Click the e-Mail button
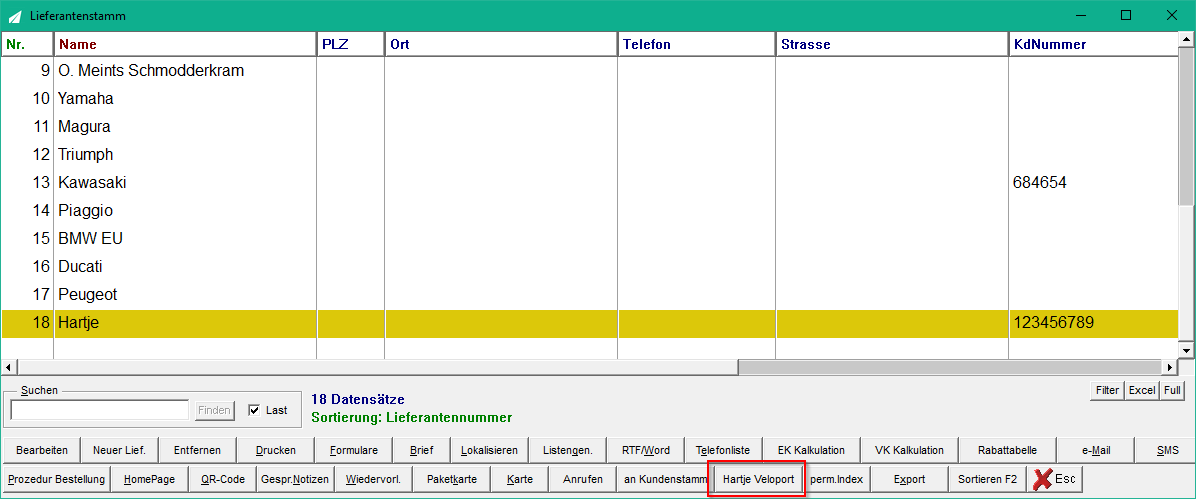This screenshot has height=499, width=1196. (1096, 450)
